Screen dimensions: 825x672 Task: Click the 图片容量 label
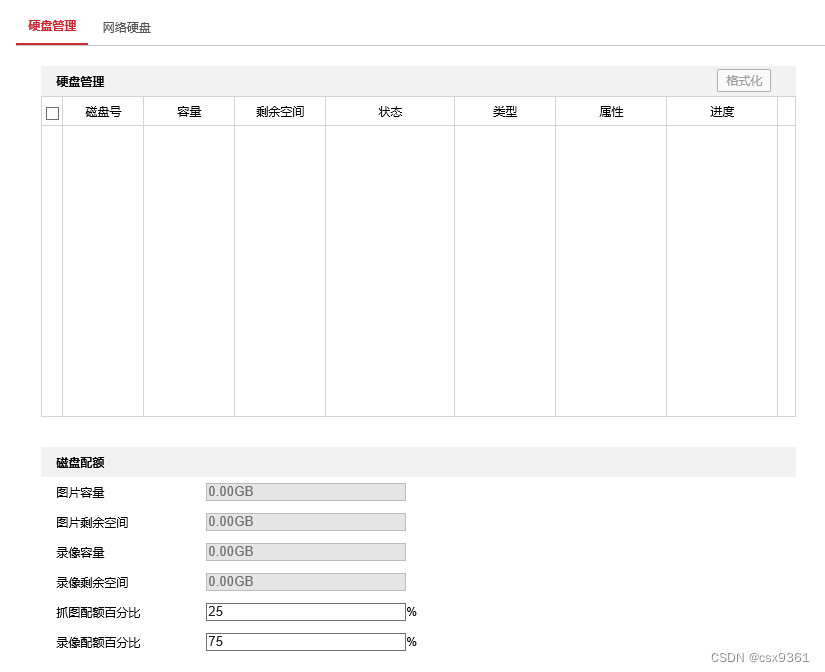[x=81, y=493]
